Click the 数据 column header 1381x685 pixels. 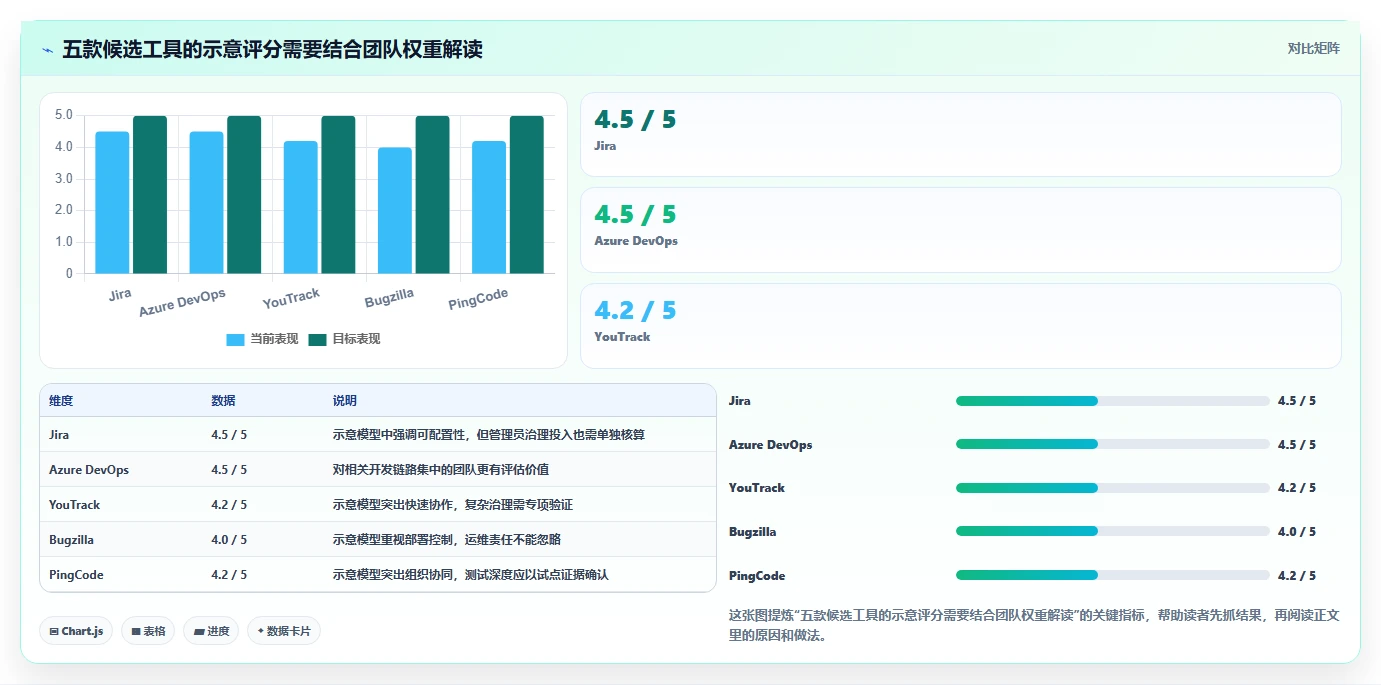coord(223,401)
